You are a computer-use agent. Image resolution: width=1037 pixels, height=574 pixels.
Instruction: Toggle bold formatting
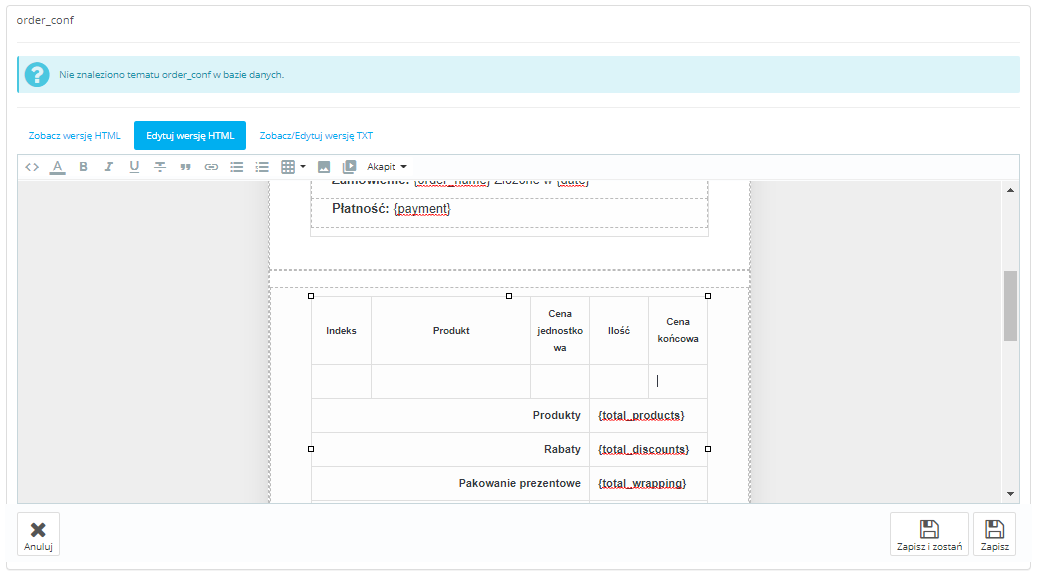83,167
